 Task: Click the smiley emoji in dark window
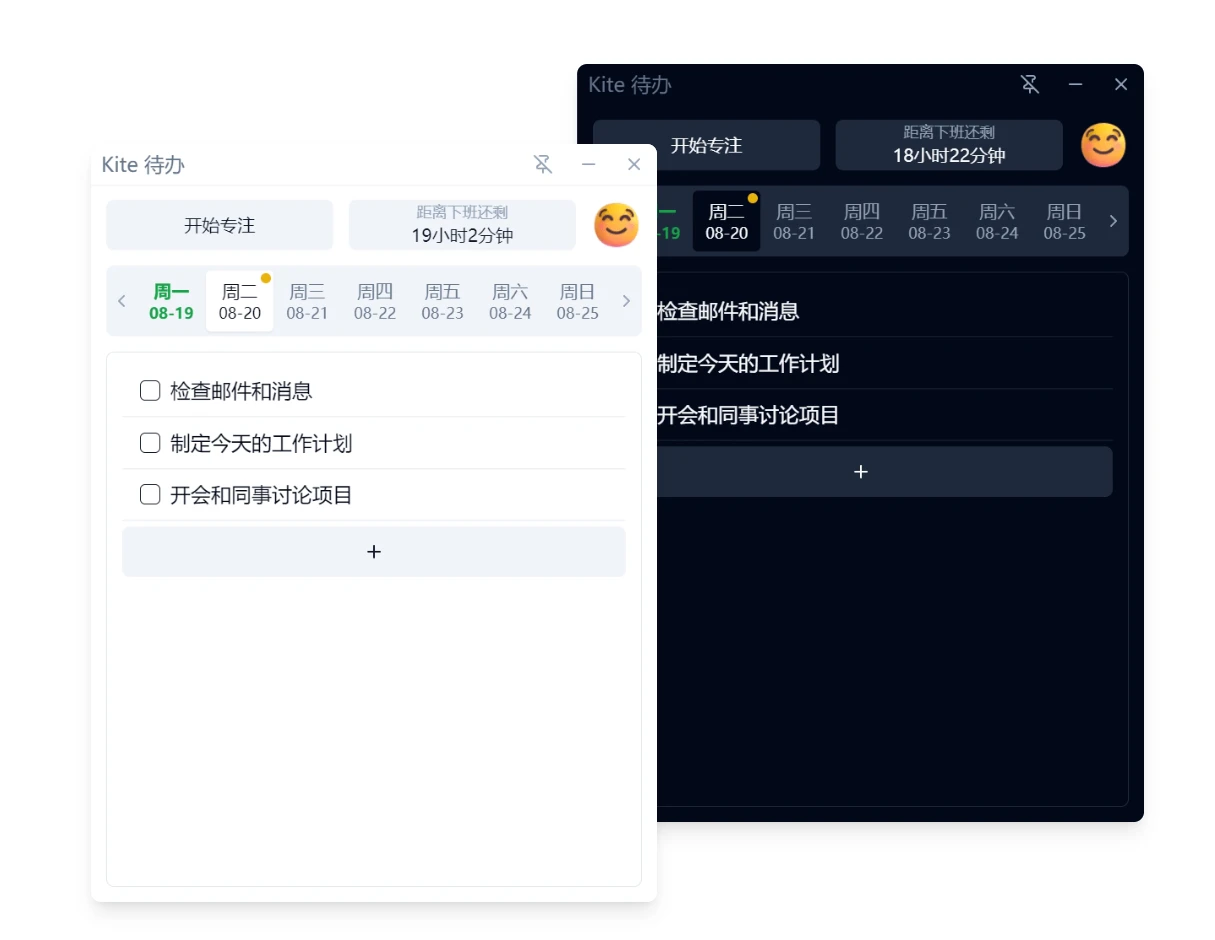pyautogui.click(x=1103, y=145)
